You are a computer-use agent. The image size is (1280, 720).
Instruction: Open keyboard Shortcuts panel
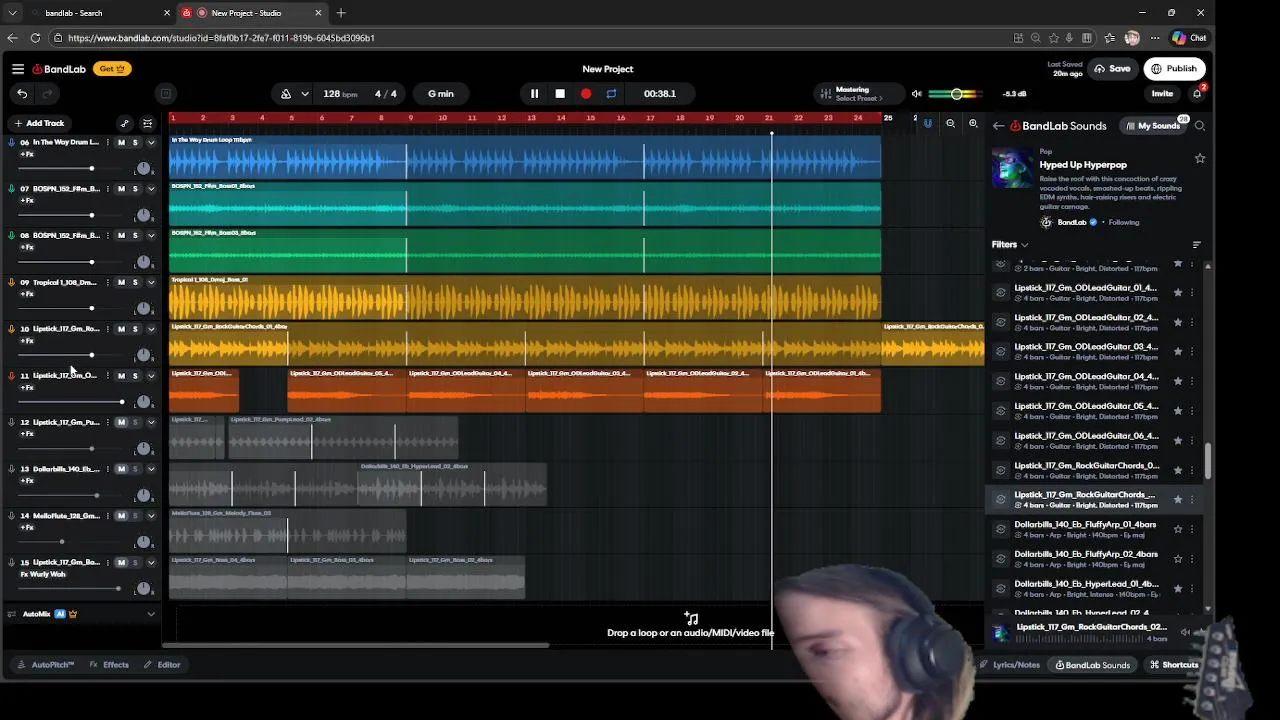coord(1174,665)
